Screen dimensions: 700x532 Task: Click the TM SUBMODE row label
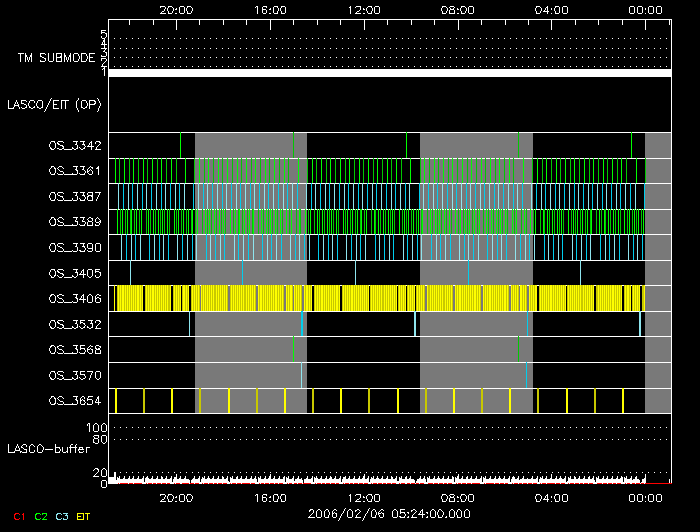[56, 58]
